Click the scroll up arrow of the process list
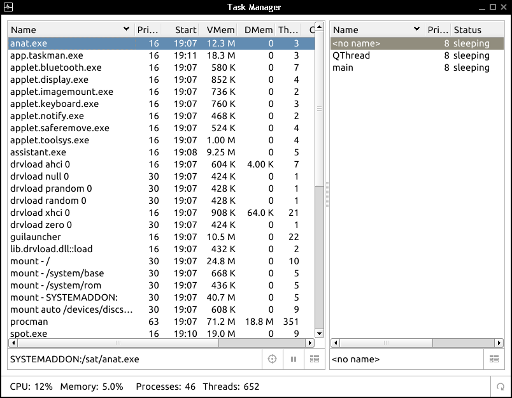Image resolution: width=512 pixels, height=398 pixels. 319,27
